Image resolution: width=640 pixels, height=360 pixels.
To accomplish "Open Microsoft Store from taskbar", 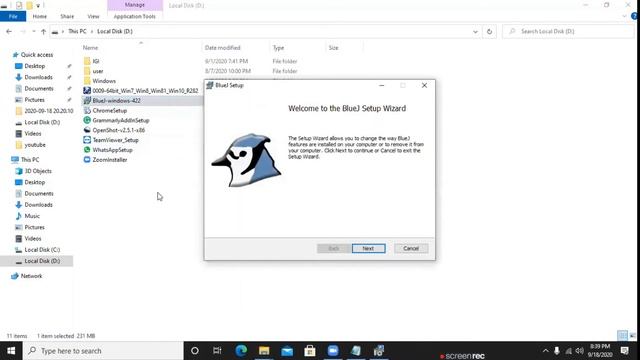I will (x=310, y=351).
